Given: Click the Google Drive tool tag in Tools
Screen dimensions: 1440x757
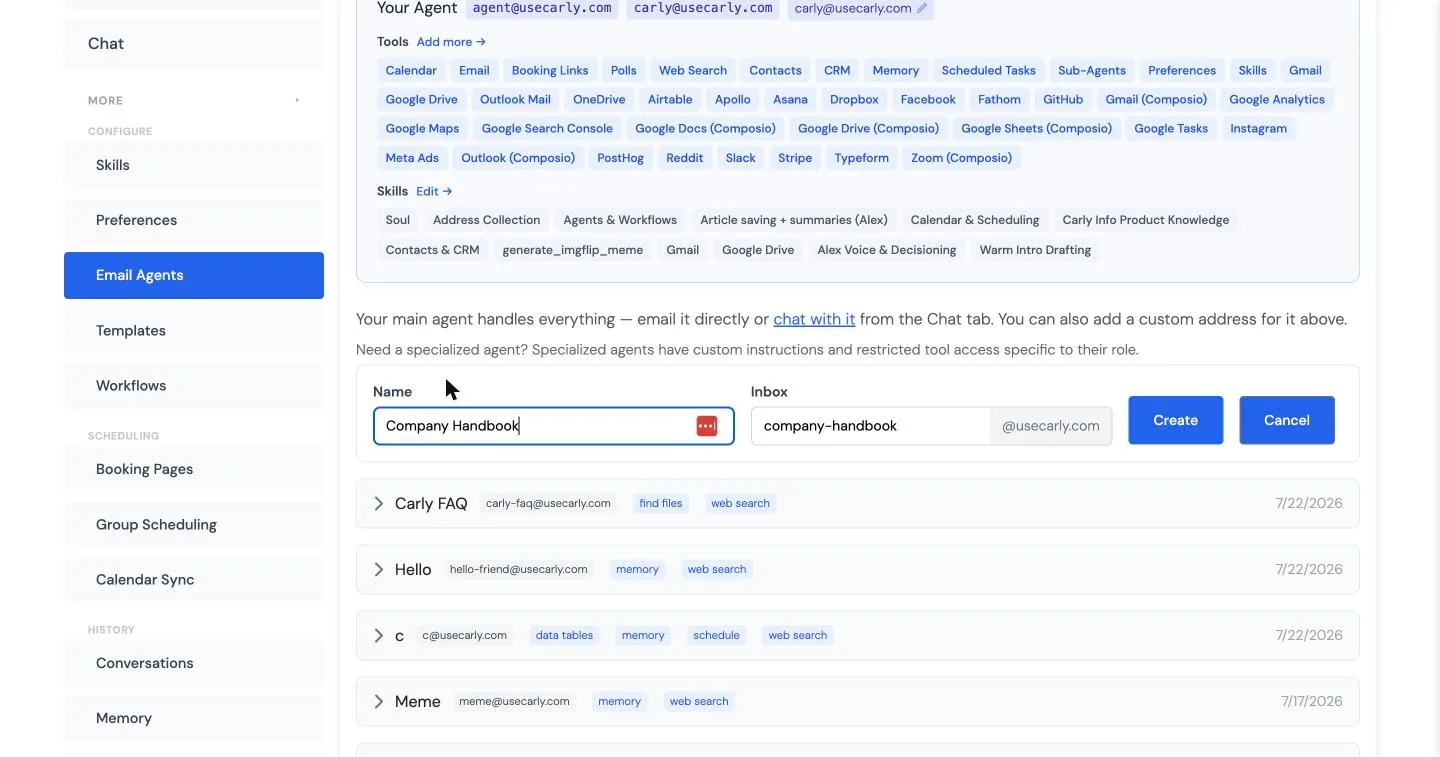Looking at the screenshot, I should (x=422, y=99).
